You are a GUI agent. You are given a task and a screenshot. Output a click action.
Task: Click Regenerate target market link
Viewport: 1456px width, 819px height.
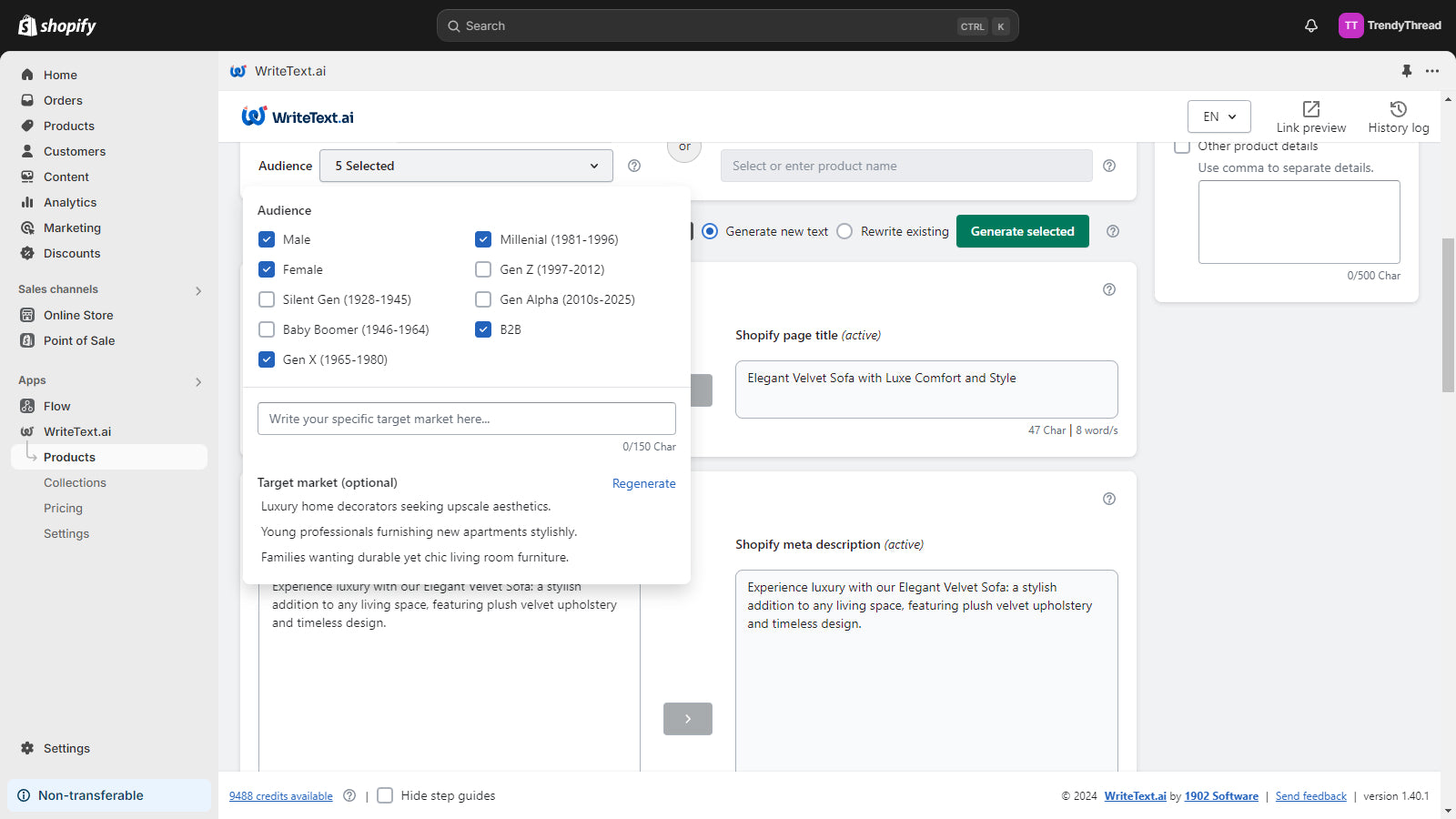[644, 483]
